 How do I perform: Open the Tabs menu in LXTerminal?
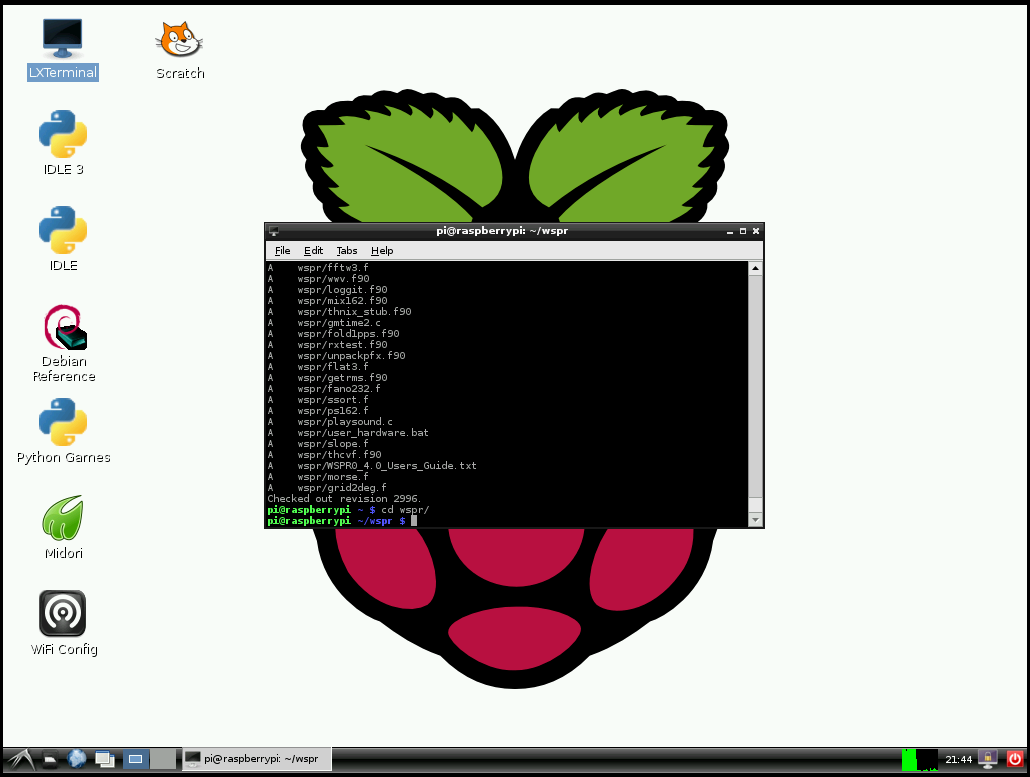tap(347, 250)
